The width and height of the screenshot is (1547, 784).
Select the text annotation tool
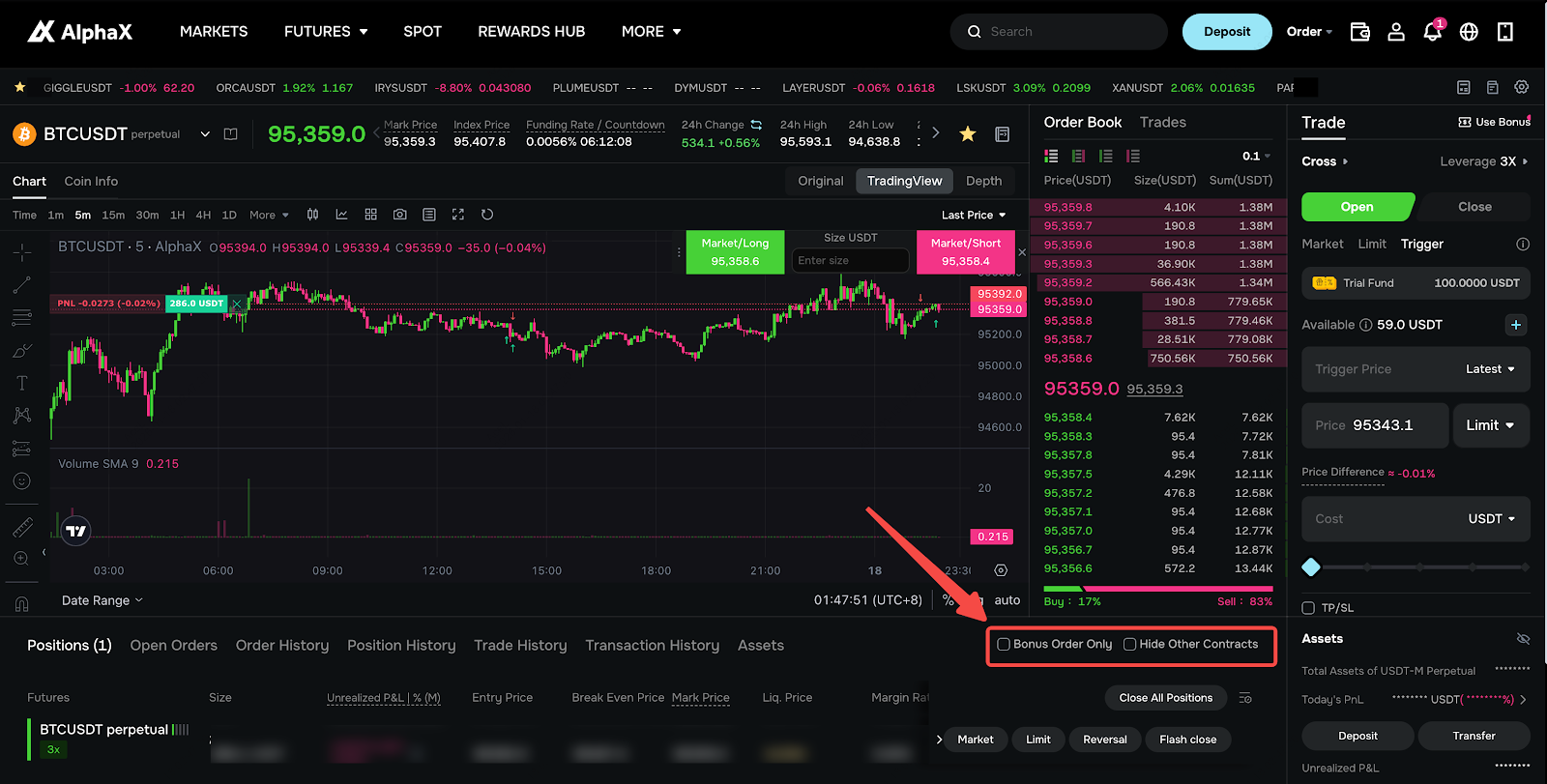22,383
